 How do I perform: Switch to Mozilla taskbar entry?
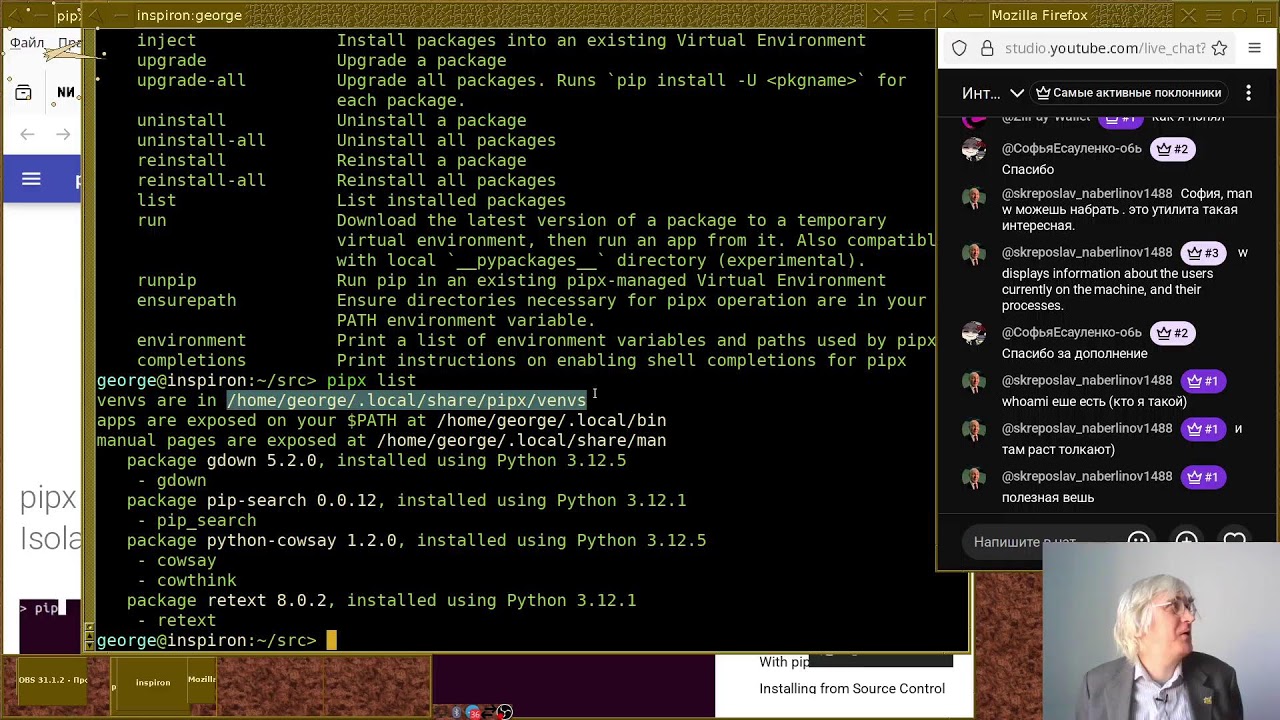201,680
